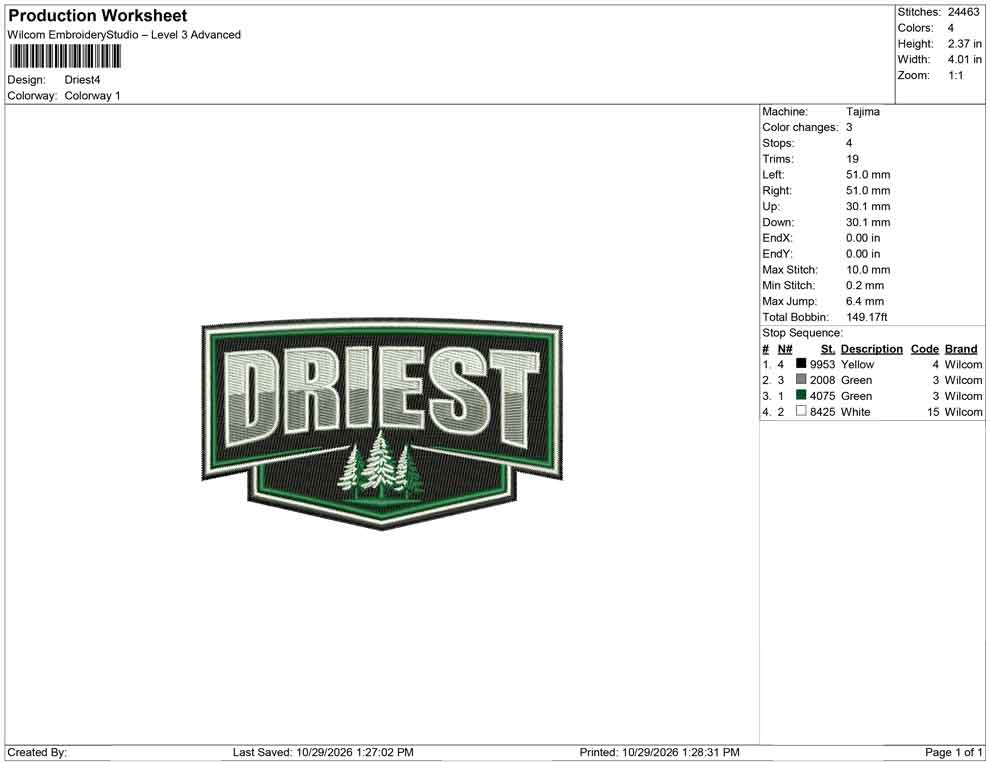Click the EndX value 0.00 in
The height and width of the screenshot is (762, 990).
(x=863, y=238)
